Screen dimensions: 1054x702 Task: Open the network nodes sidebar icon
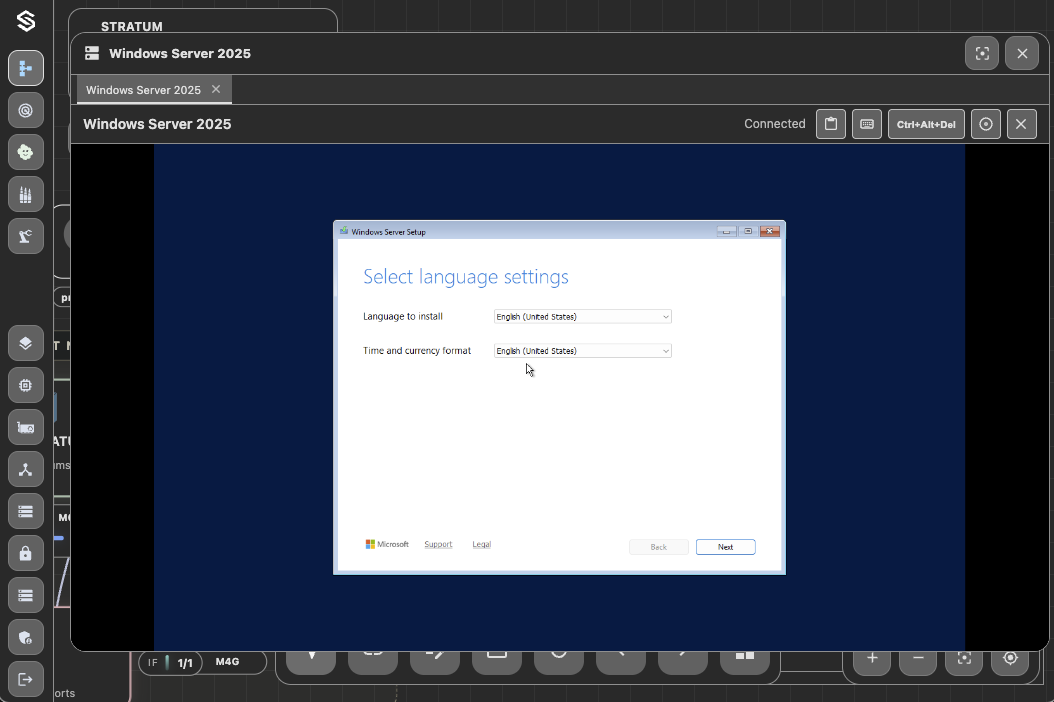tap(26, 469)
